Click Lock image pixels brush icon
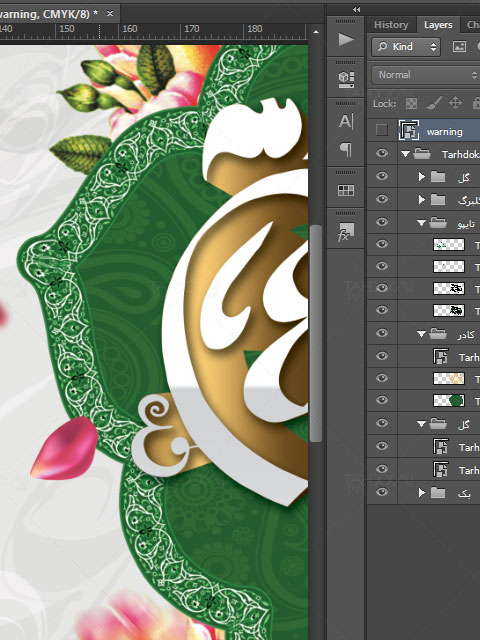The image size is (480, 640). click(433, 103)
